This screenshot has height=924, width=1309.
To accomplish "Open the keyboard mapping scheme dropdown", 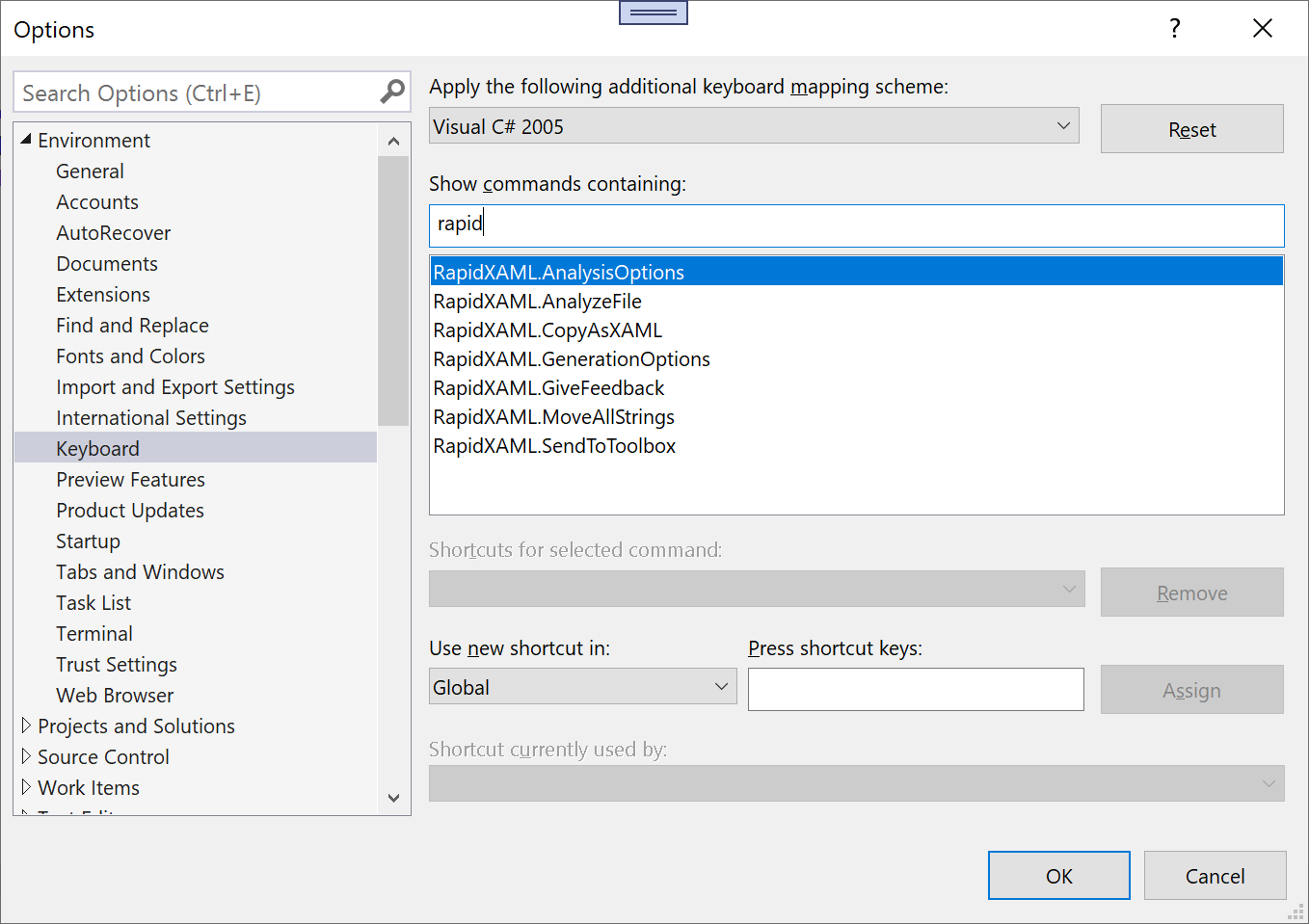I will [1063, 125].
